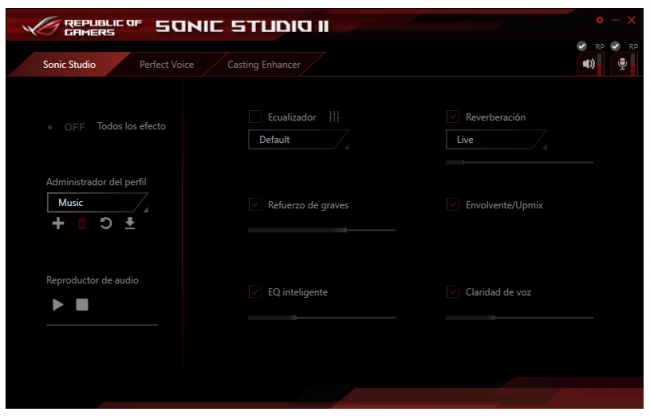The height and width of the screenshot is (416, 650).
Task: Click the speaker output icon
Action: coord(588,64)
